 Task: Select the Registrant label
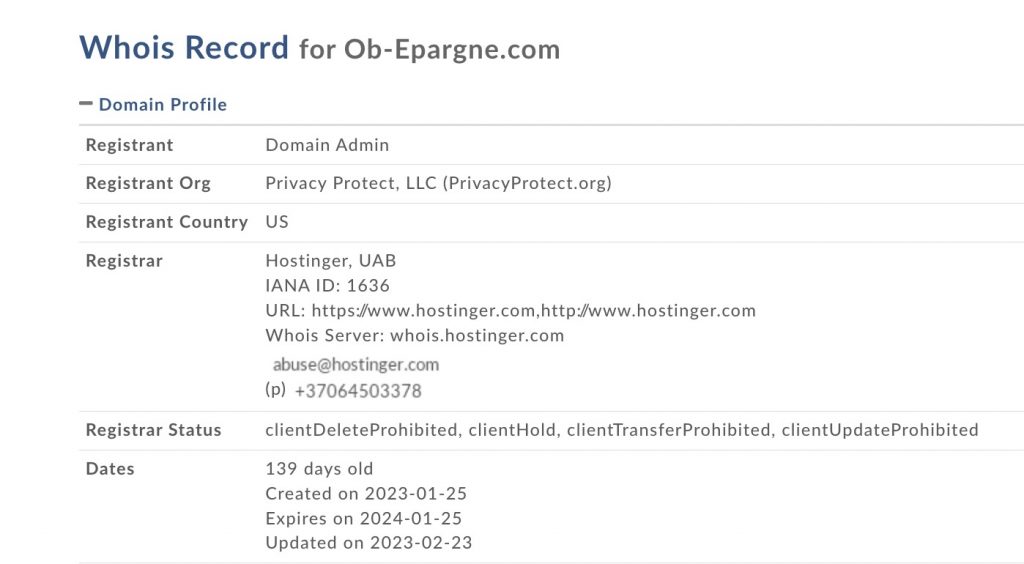point(129,145)
